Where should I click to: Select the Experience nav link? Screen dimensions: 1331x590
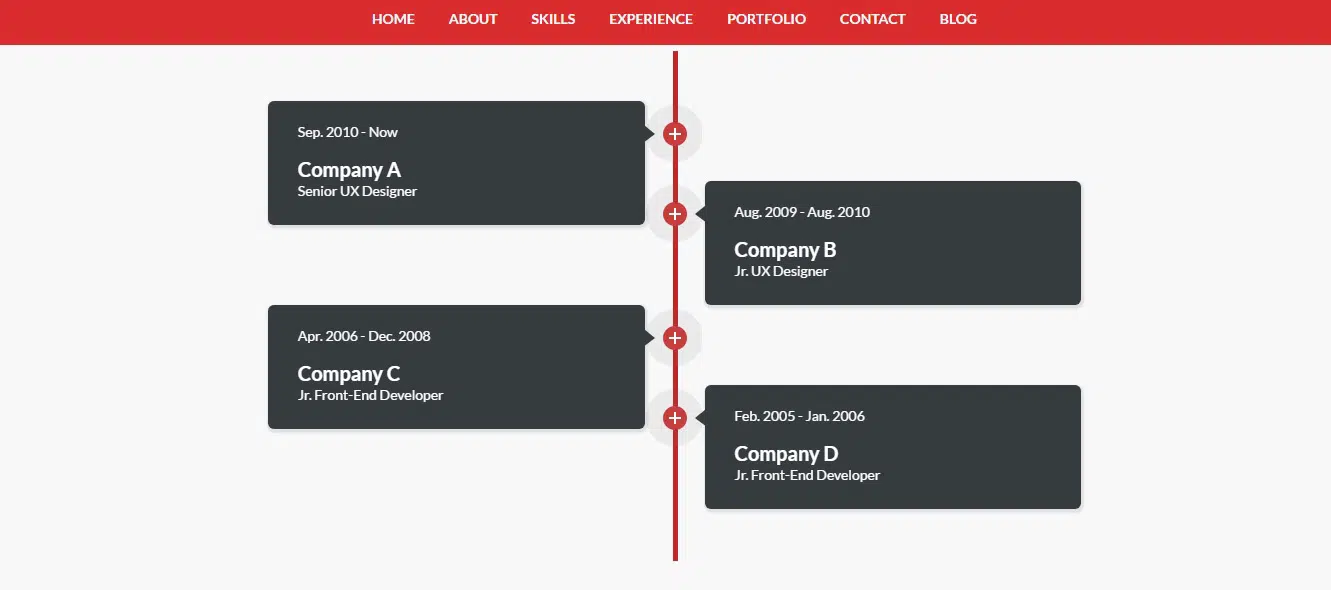651,19
